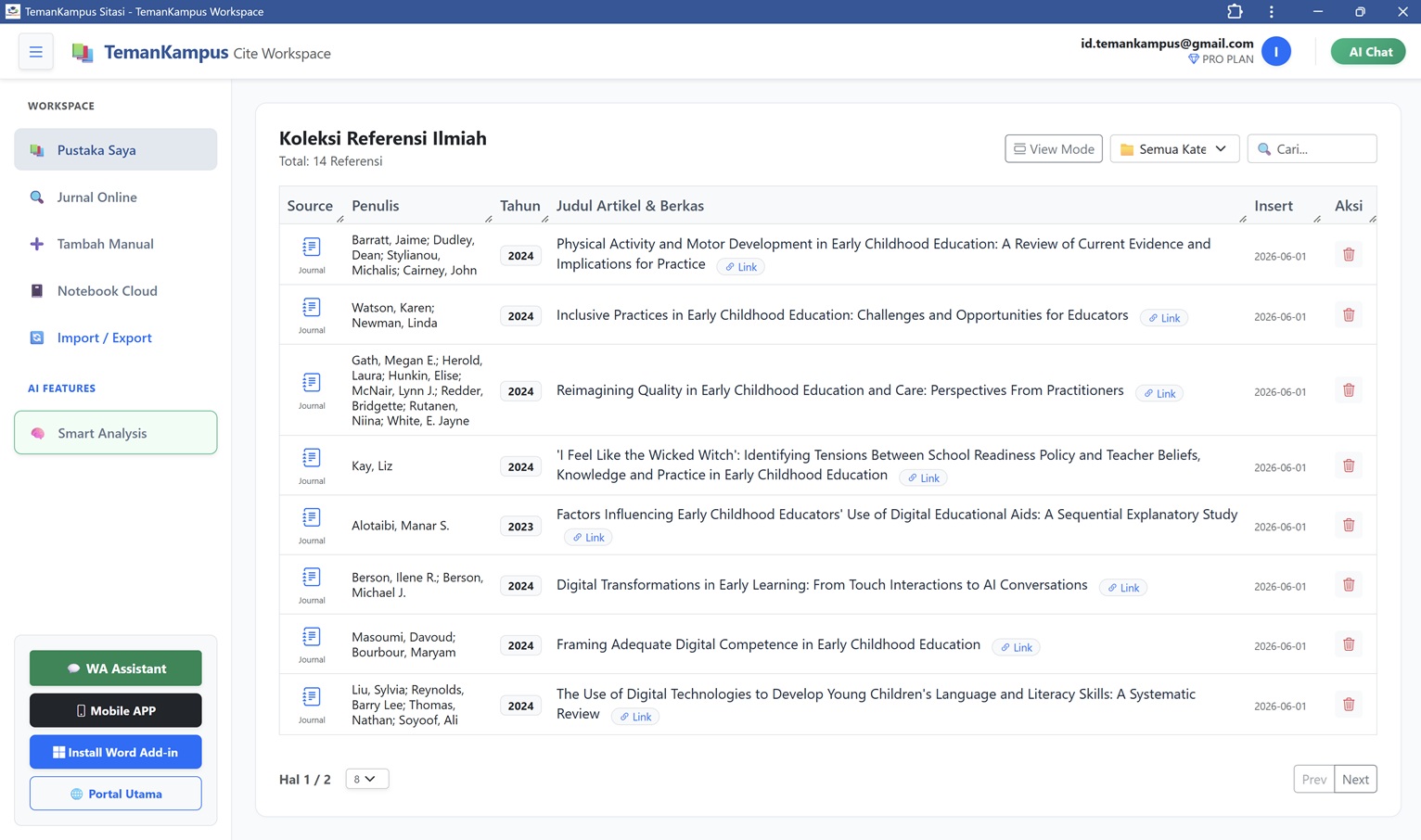Click the TemanKampus logo icon
Screen dimensions: 1421x840
point(83,53)
